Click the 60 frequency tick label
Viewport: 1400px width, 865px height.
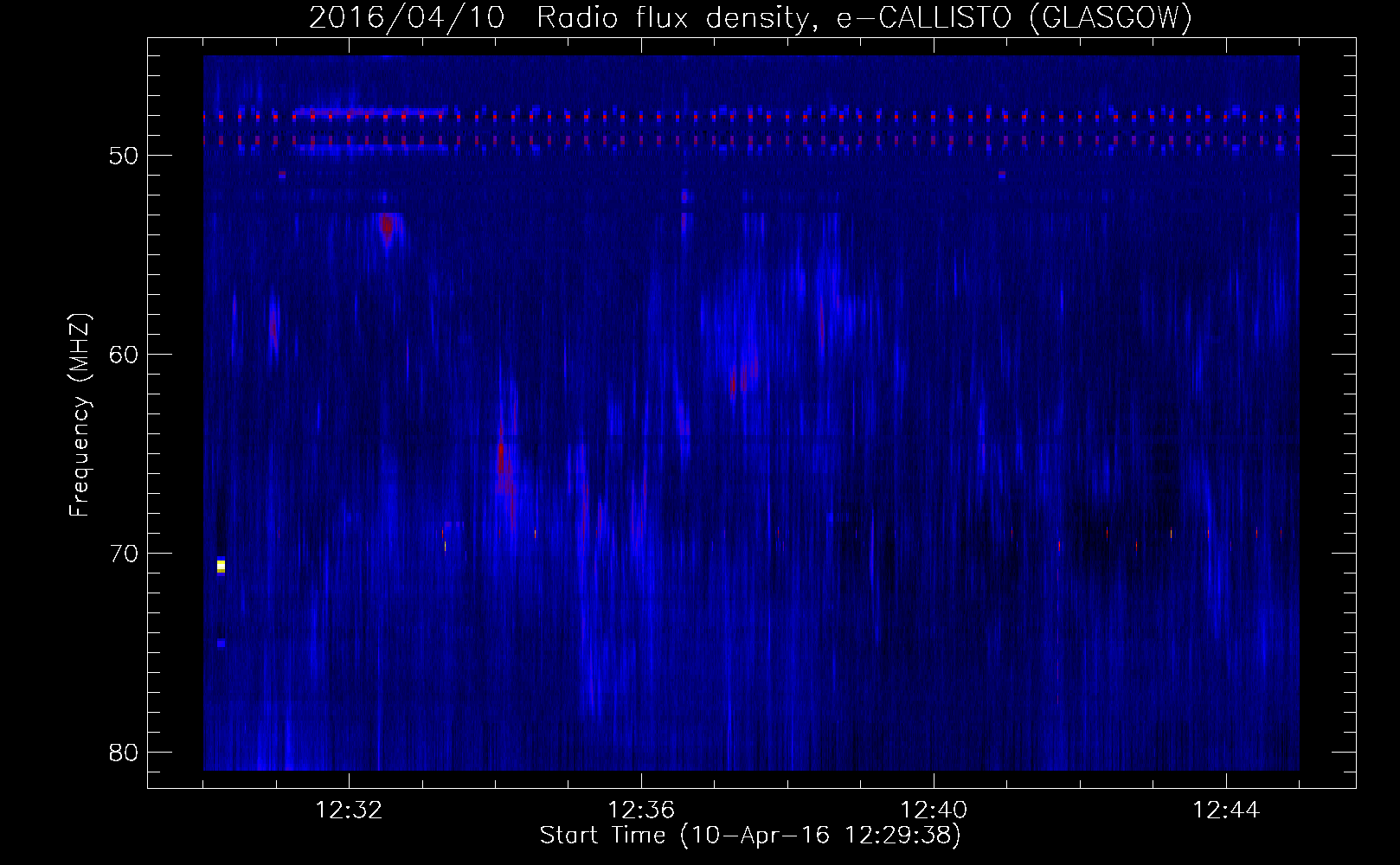click(x=124, y=355)
